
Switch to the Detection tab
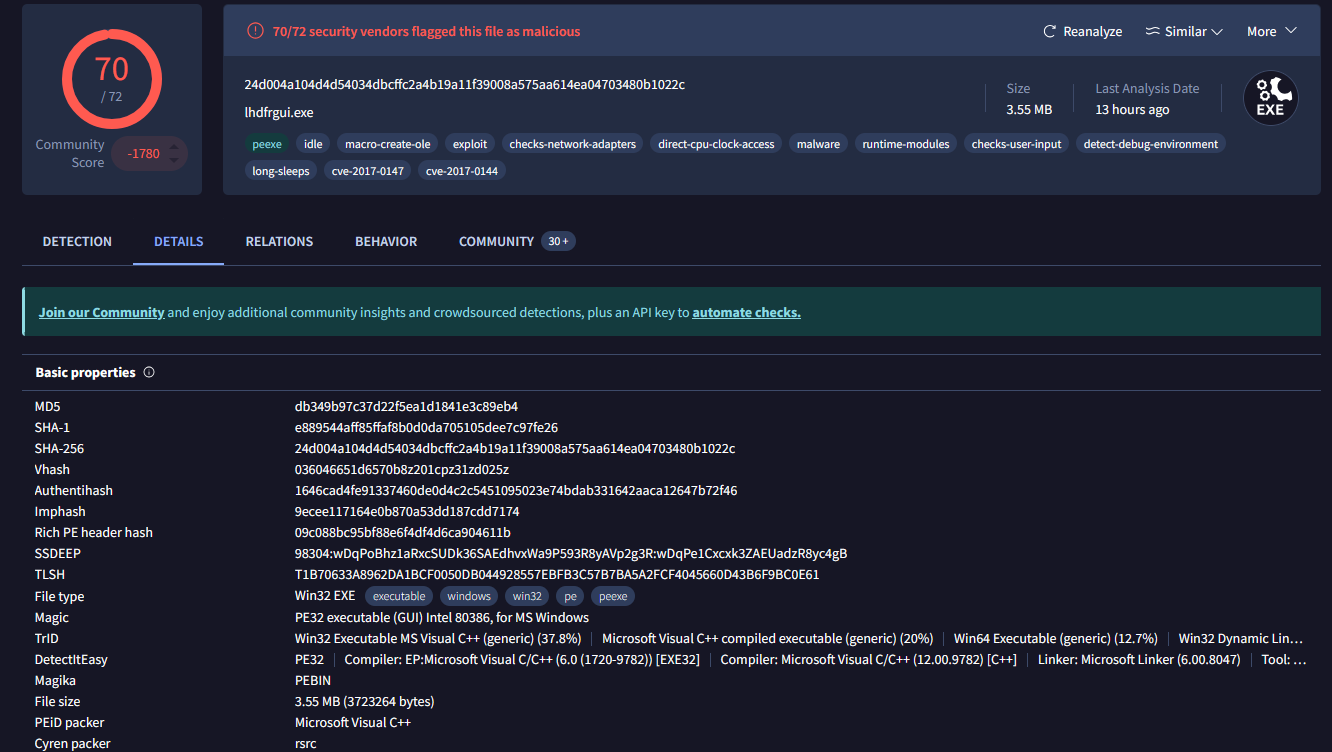coord(77,241)
